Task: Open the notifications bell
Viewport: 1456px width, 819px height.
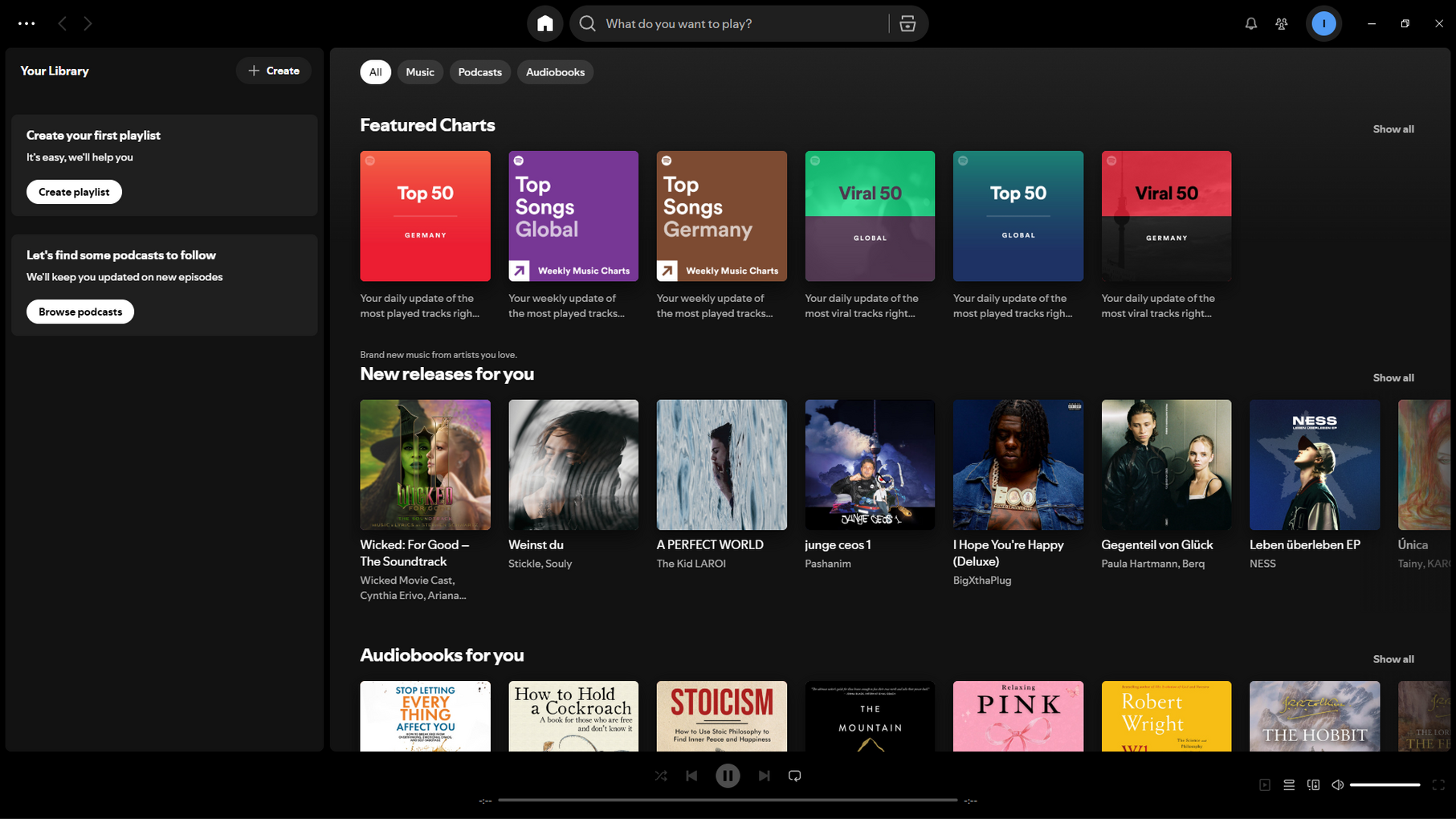Action: pos(1250,23)
